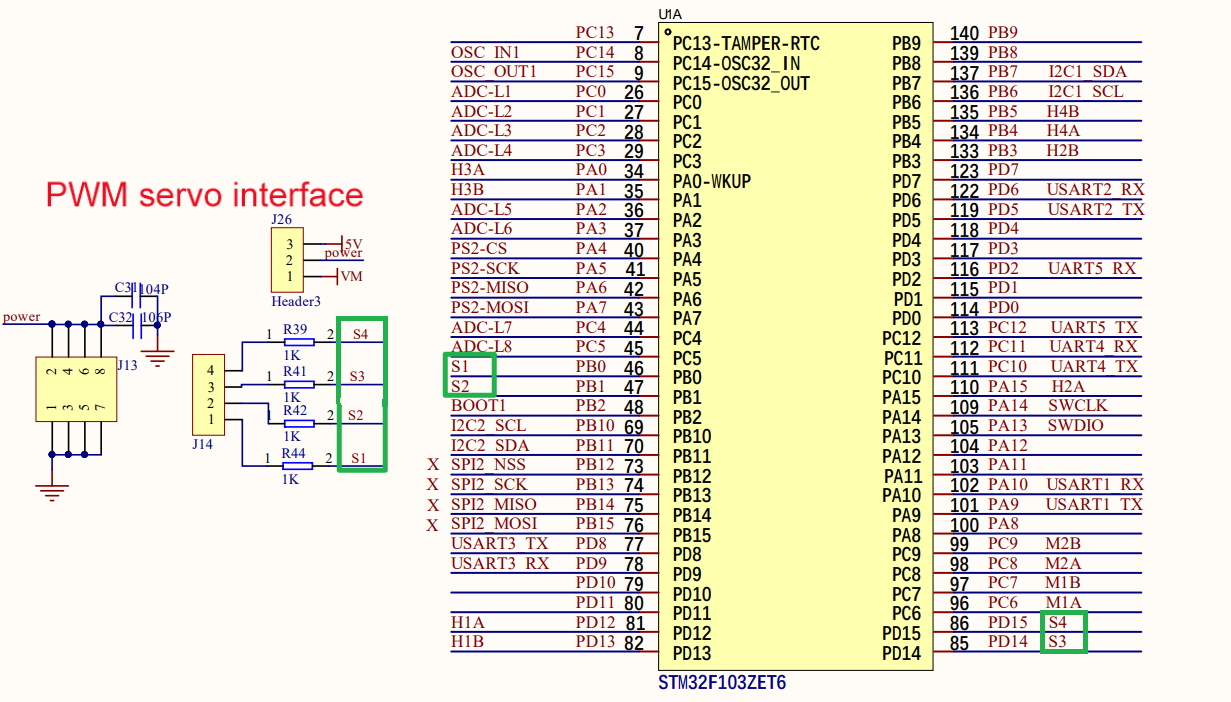This screenshot has width=1231, height=702.
Task: Click the power net label left of J13
Action: 21,317
